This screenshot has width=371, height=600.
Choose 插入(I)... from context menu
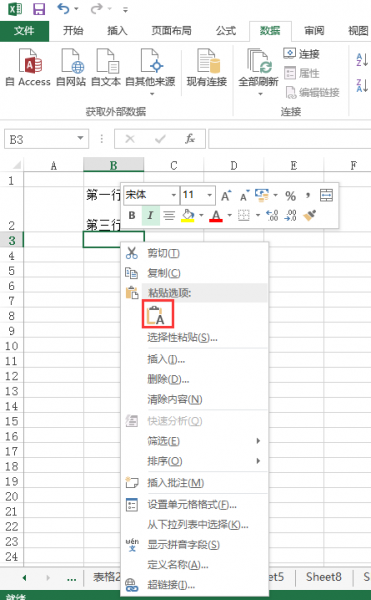coord(194,359)
